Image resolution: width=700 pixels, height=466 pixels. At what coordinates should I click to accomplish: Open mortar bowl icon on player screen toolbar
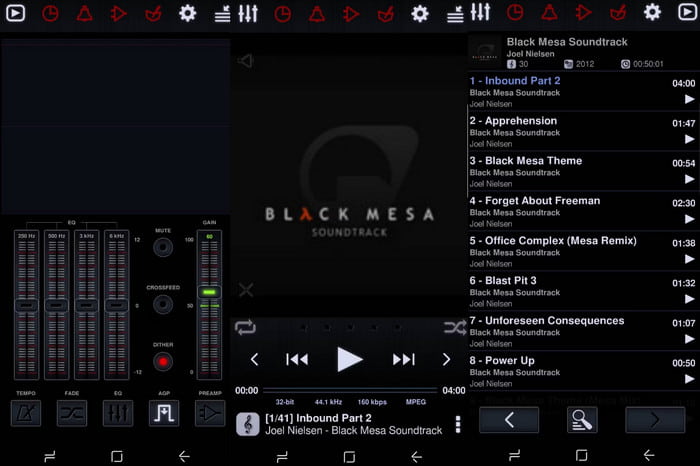tap(385, 14)
